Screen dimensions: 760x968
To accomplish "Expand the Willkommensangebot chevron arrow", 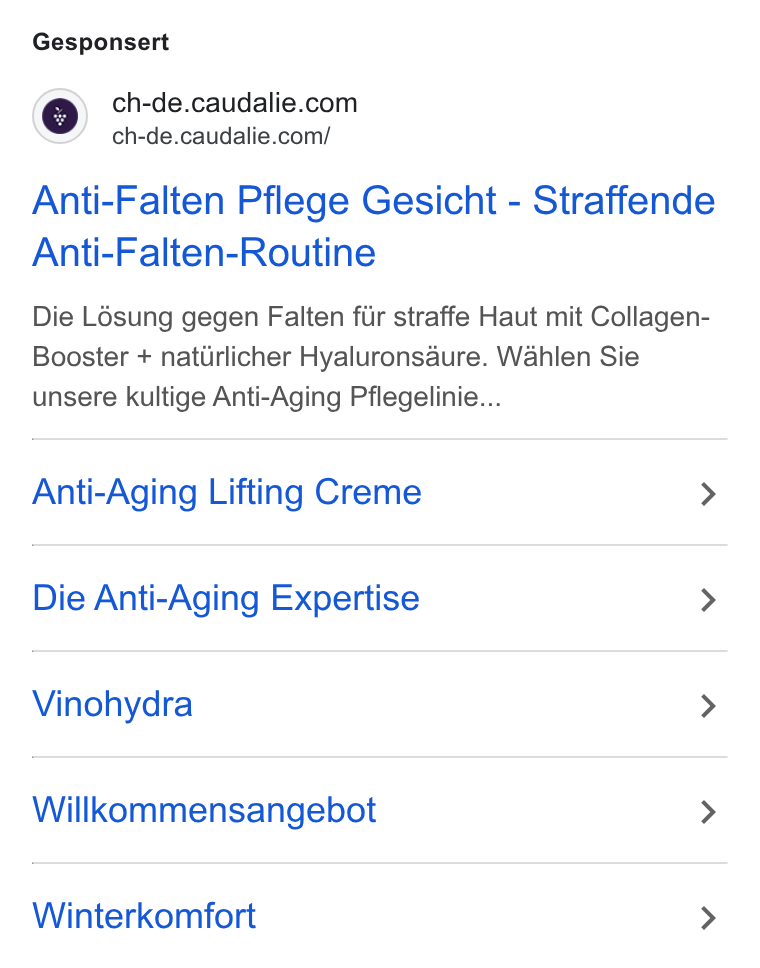I will point(708,812).
